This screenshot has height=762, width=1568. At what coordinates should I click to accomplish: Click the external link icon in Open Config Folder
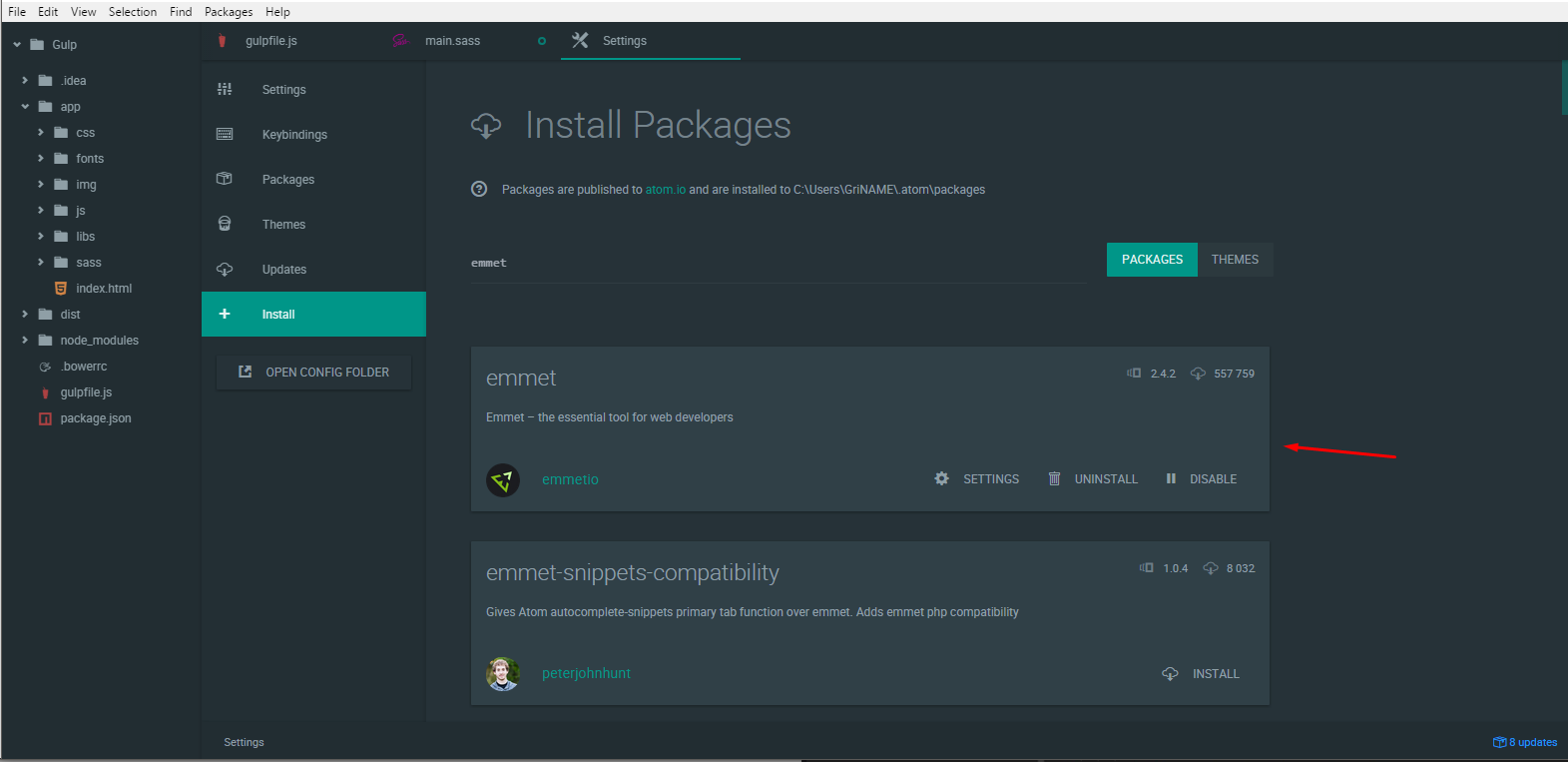pos(245,372)
